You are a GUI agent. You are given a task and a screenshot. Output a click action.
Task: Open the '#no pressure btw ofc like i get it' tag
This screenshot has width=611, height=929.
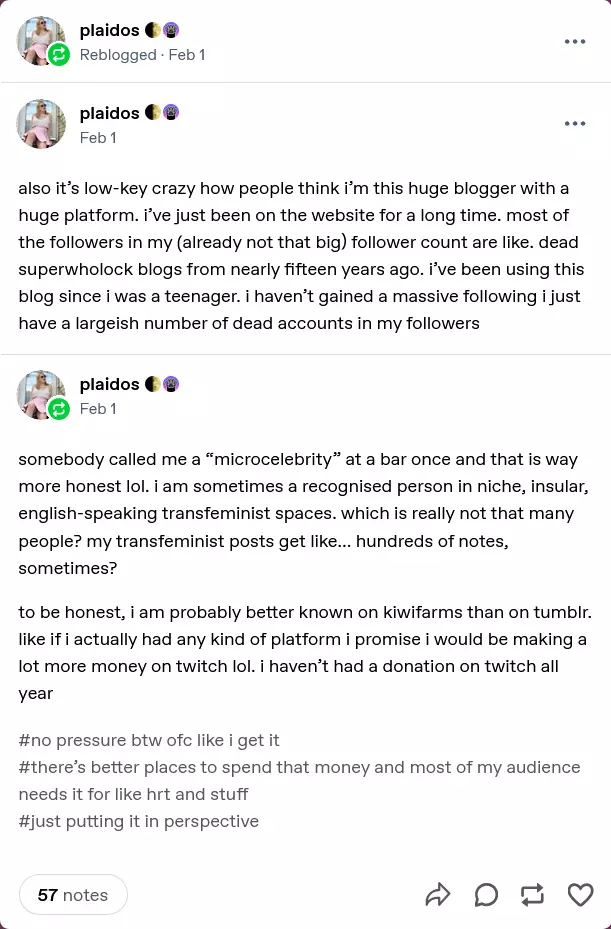[x=149, y=740]
